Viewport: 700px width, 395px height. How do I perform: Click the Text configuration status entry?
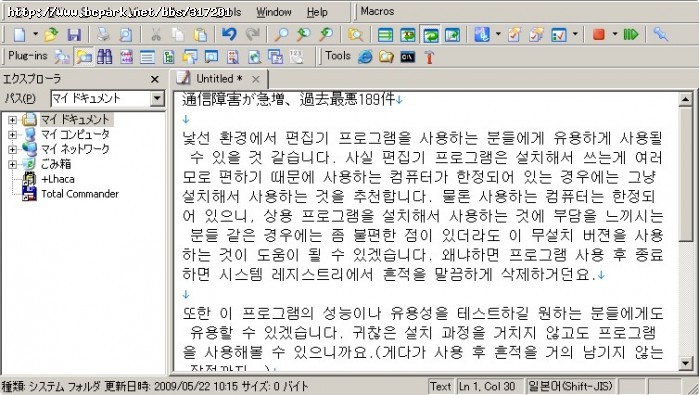[x=440, y=387]
